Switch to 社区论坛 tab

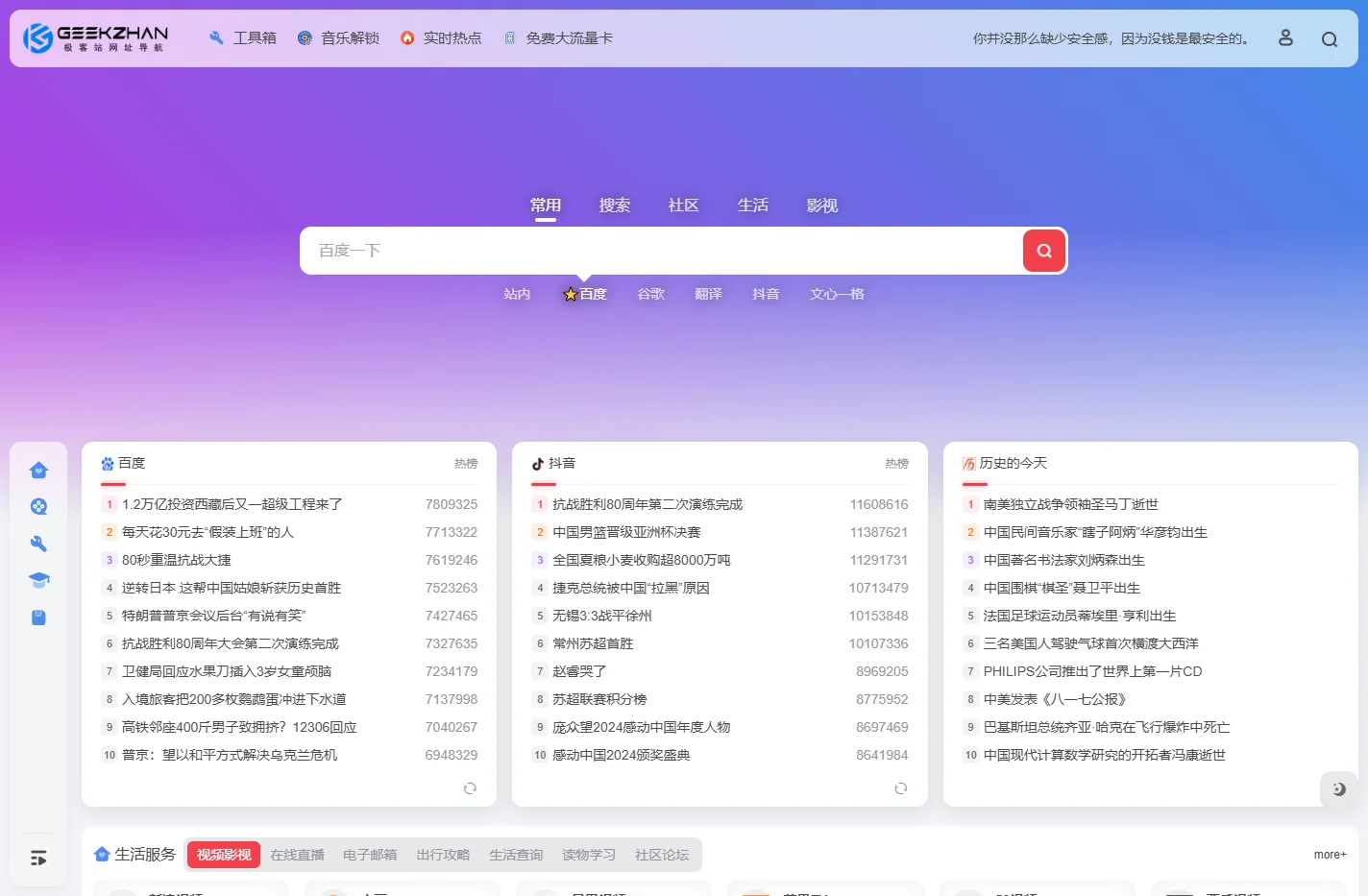pyautogui.click(x=662, y=855)
